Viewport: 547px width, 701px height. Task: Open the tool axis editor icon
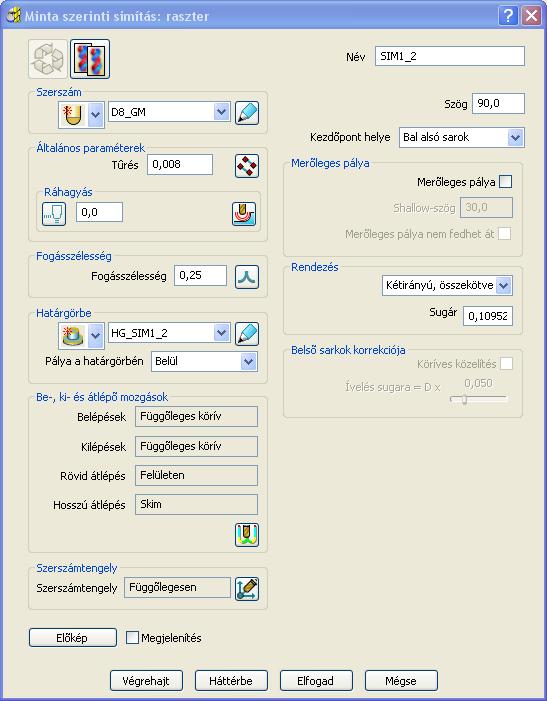click(x=247, y=588)
